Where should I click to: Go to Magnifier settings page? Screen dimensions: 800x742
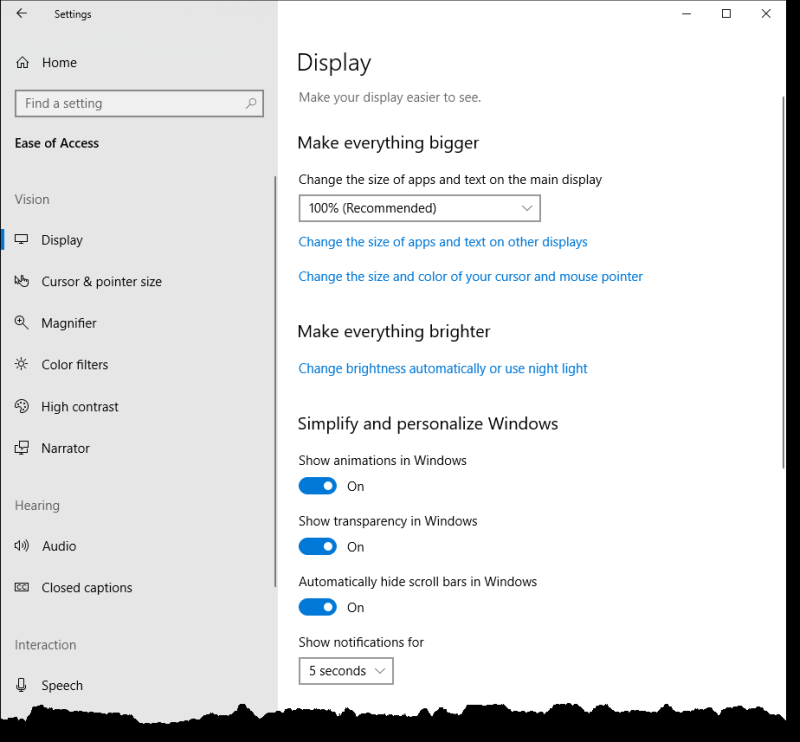point(138,323)
